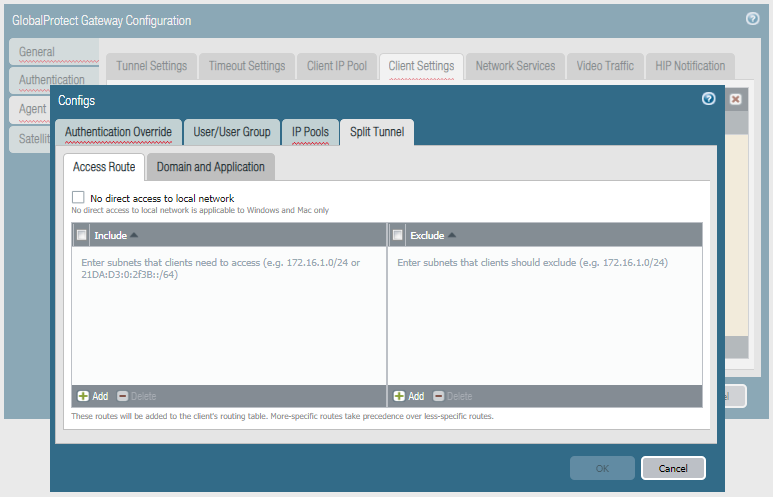Viewport: 773px width, 497px height.
Task: Select the Access Route sub-tab
Action: pyautogui.click(x=104, y=167)
